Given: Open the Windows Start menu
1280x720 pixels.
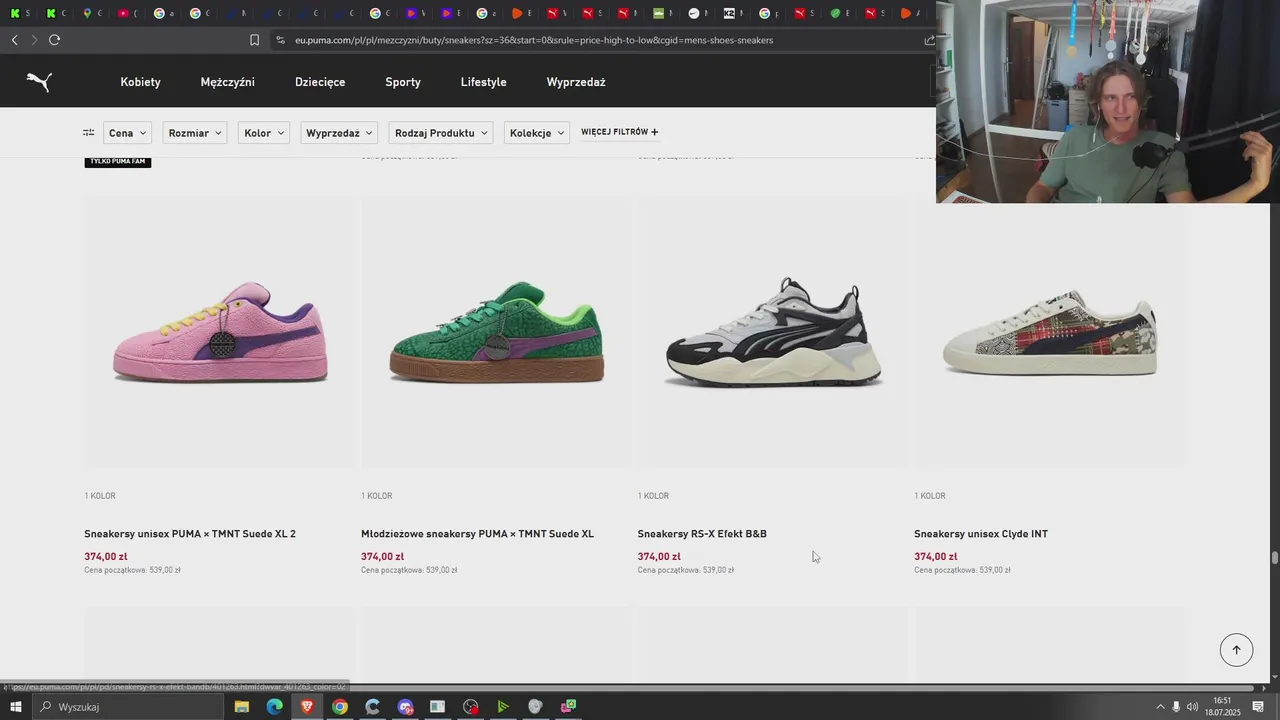Looking at the screenshot, I should pyautogui.click(x=16, y=707).
